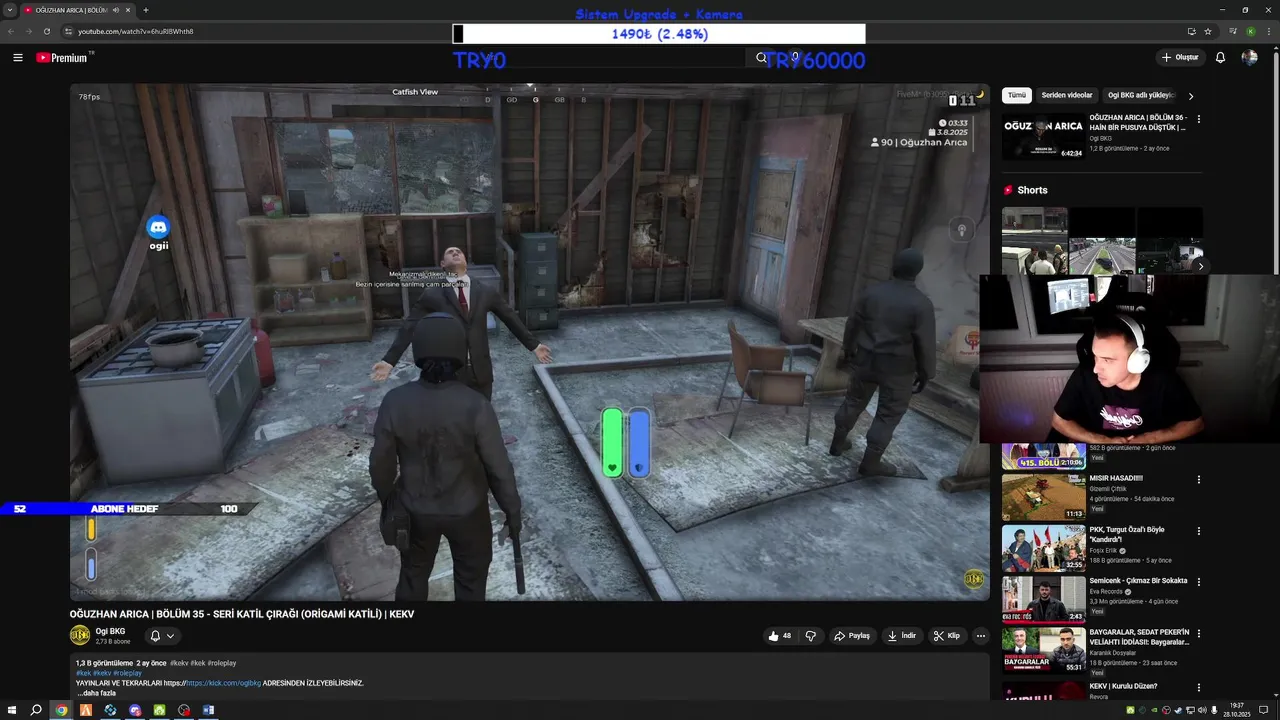The width and height of the screenshot is (1280, 720).
Task: Click the İndir download button
Action: (902, 636)
